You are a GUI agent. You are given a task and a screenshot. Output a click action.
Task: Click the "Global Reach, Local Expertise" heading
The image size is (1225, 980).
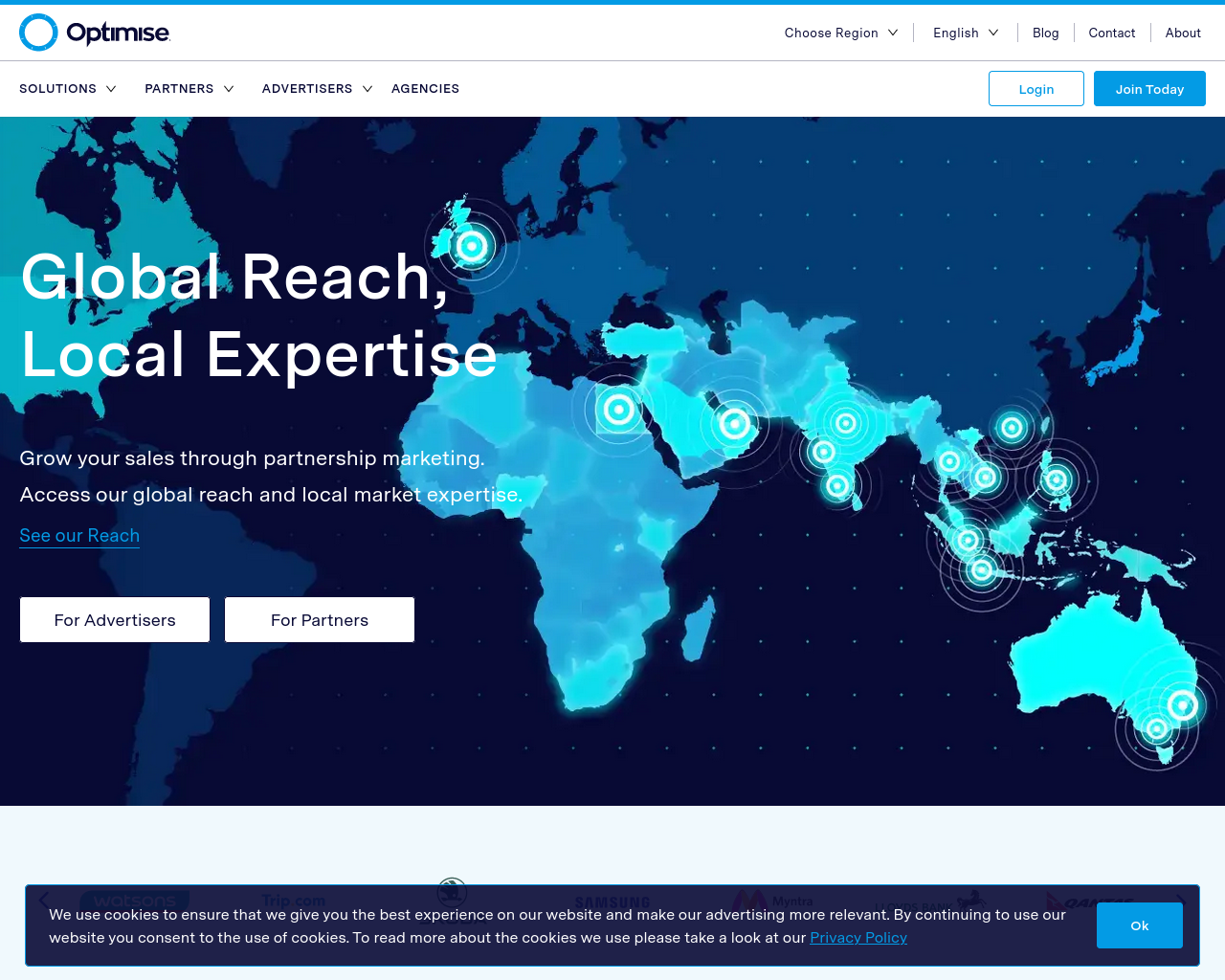point(259,316)
